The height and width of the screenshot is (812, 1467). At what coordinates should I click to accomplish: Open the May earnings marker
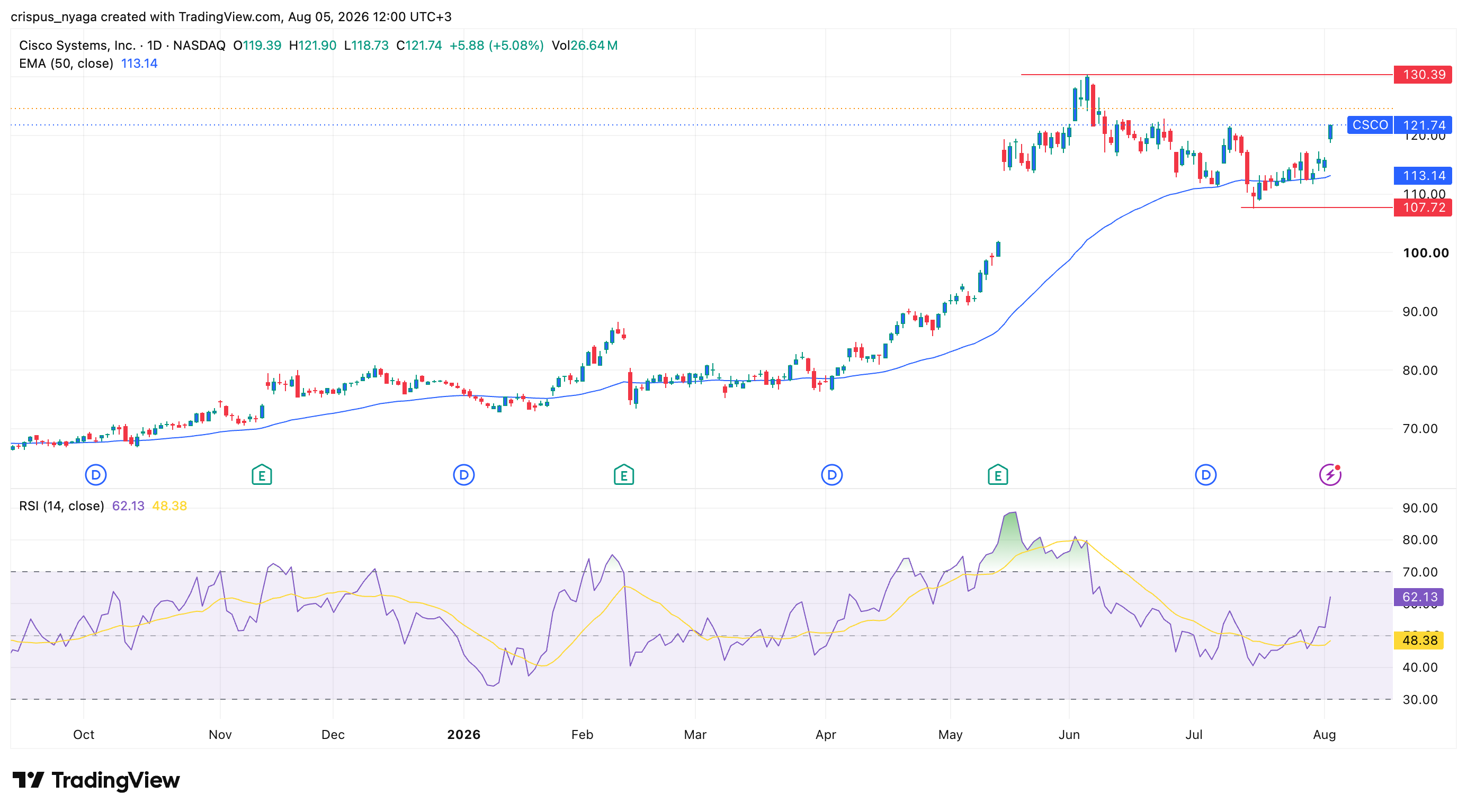[x=997, y=475]
